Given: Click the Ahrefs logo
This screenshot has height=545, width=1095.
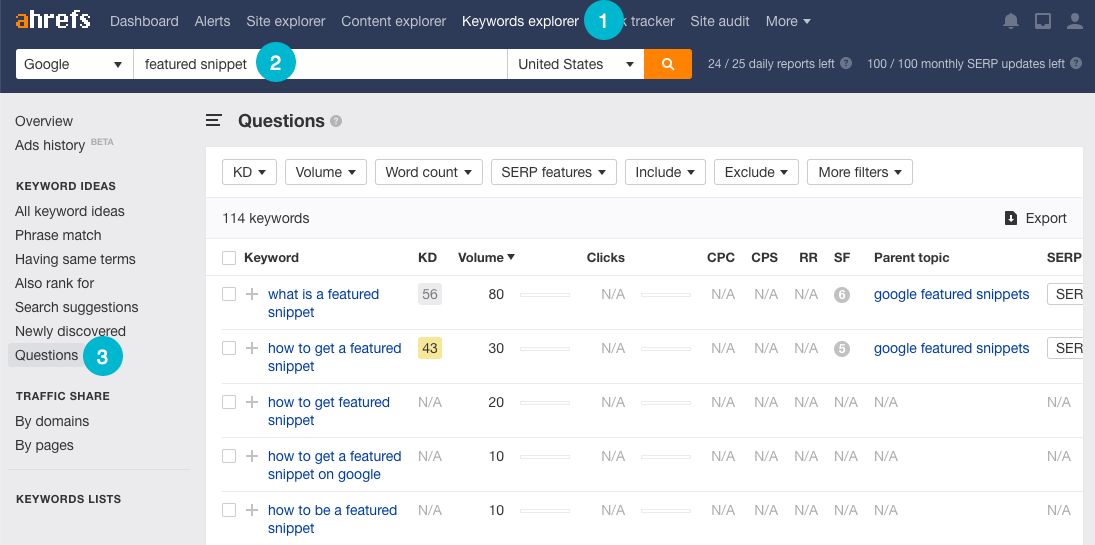Looking at the screenshot, I should pos(53,20).
